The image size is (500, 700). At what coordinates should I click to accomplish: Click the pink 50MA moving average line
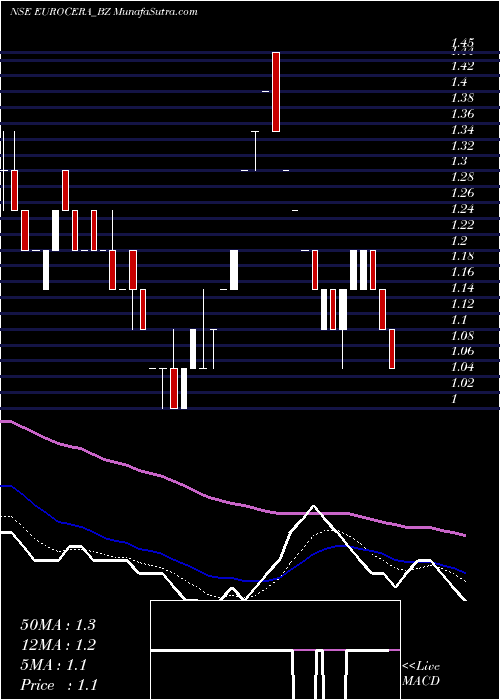click(x=232, y=503)
